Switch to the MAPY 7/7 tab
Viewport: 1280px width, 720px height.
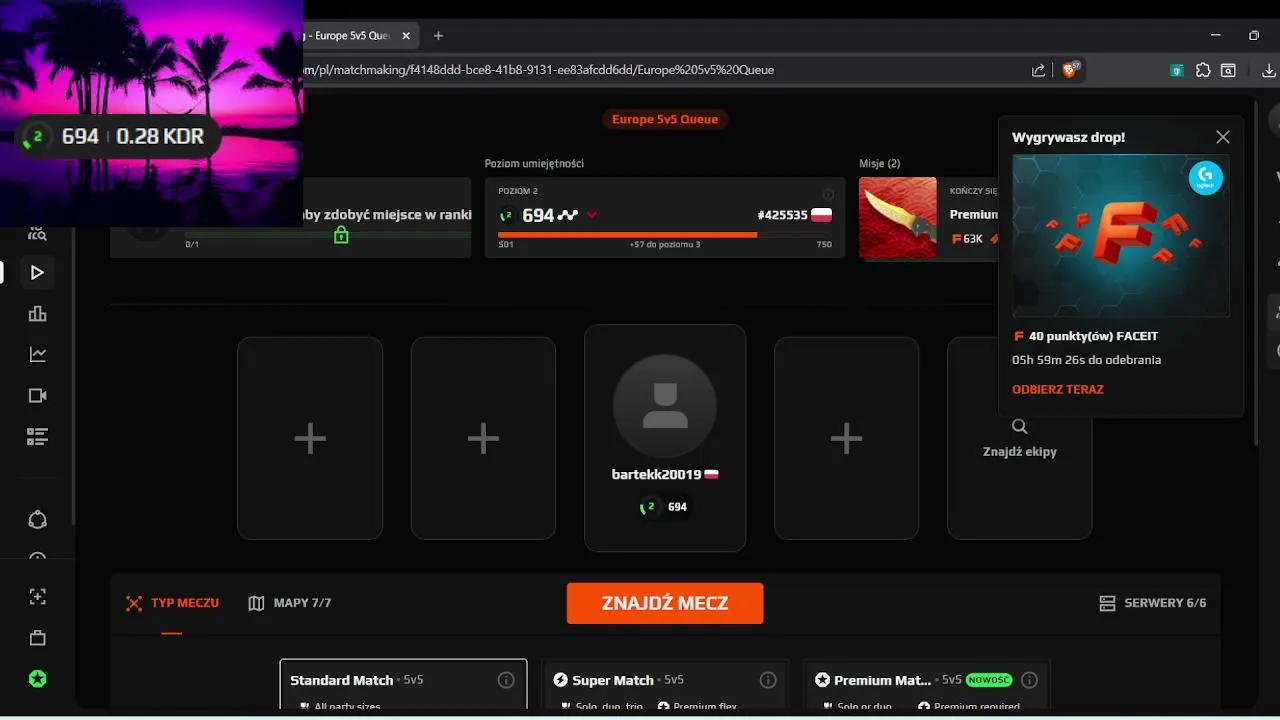click(x=289, y=603)
